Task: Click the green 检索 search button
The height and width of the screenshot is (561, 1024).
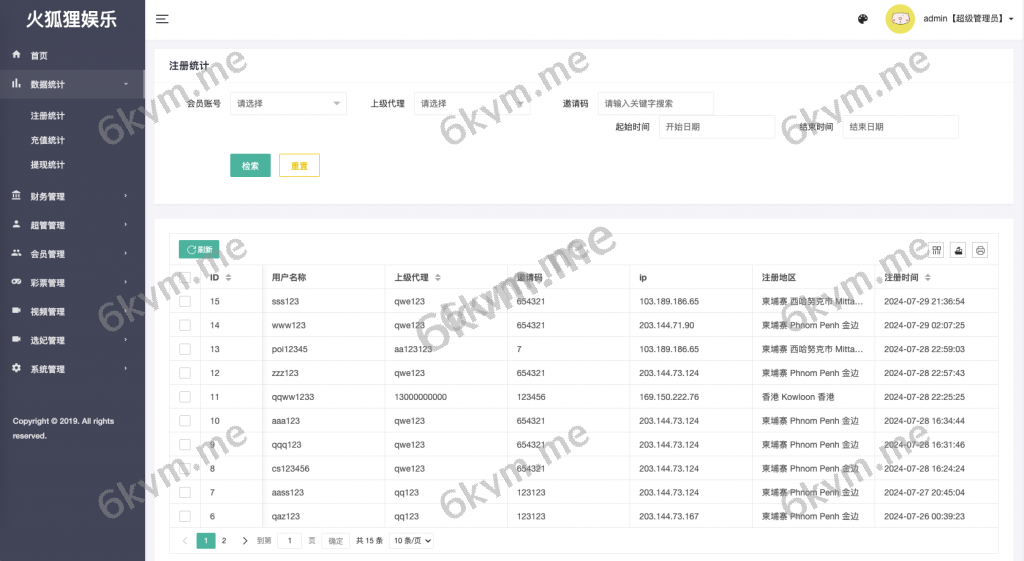Action: click(250, 166)
